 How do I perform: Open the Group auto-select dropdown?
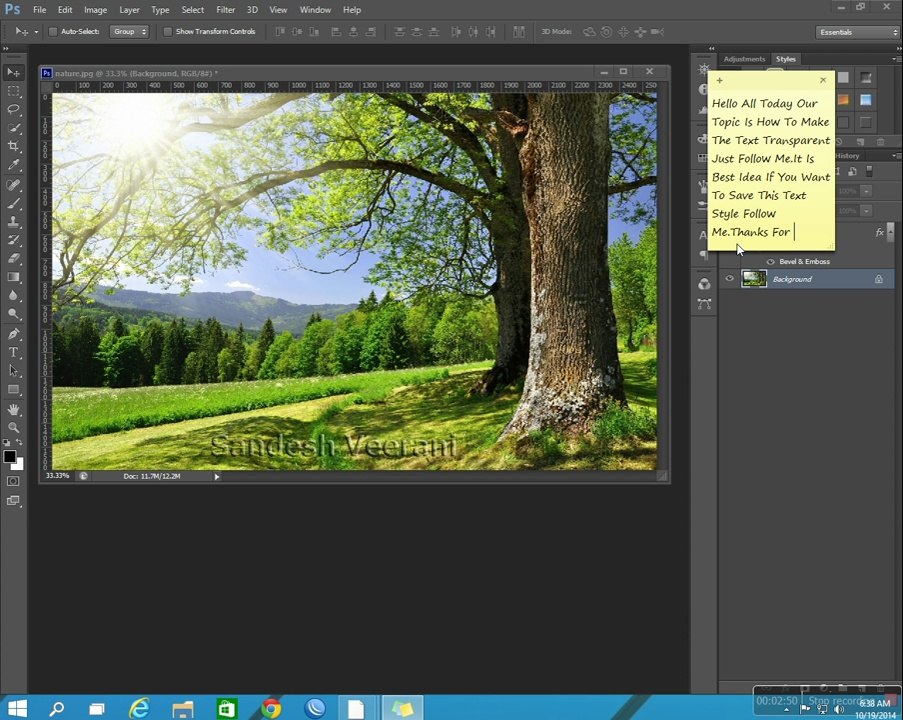129,32
